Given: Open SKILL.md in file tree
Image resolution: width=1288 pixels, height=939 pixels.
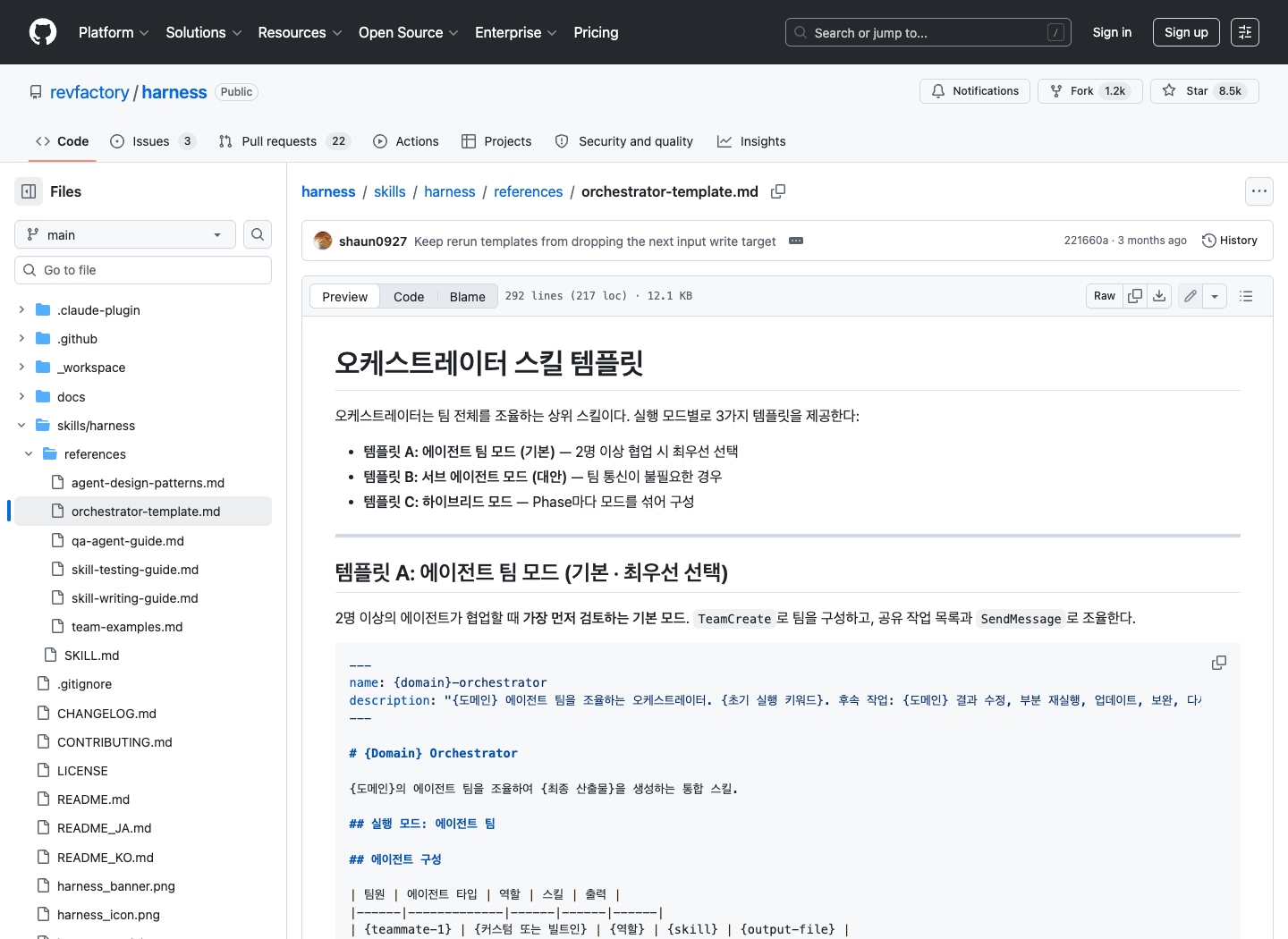Looking at the screenshot, I should [91, 656].
